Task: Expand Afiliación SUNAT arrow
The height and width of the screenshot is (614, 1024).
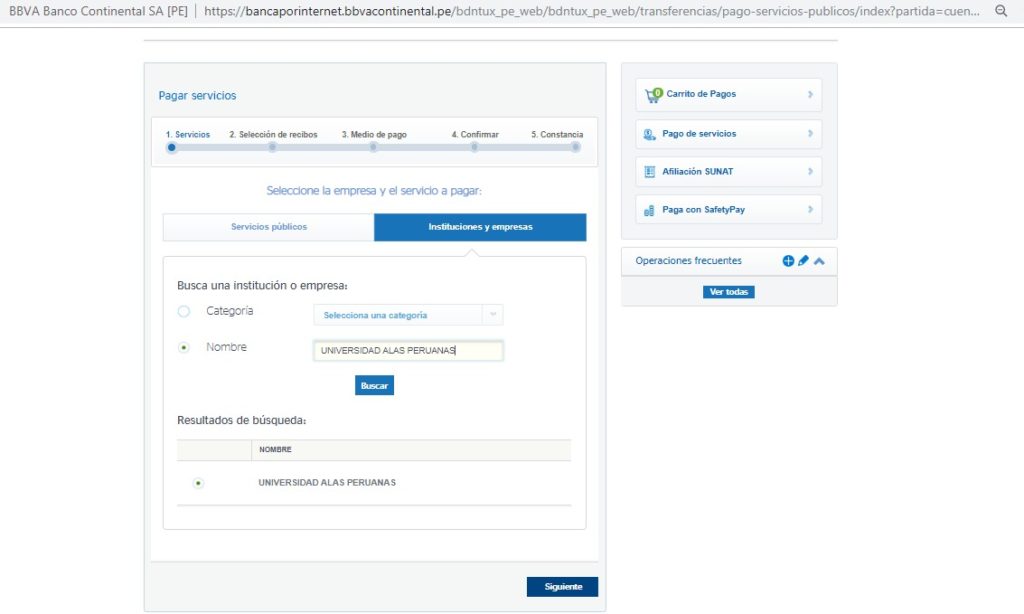Action: click(x=810, y=171)
